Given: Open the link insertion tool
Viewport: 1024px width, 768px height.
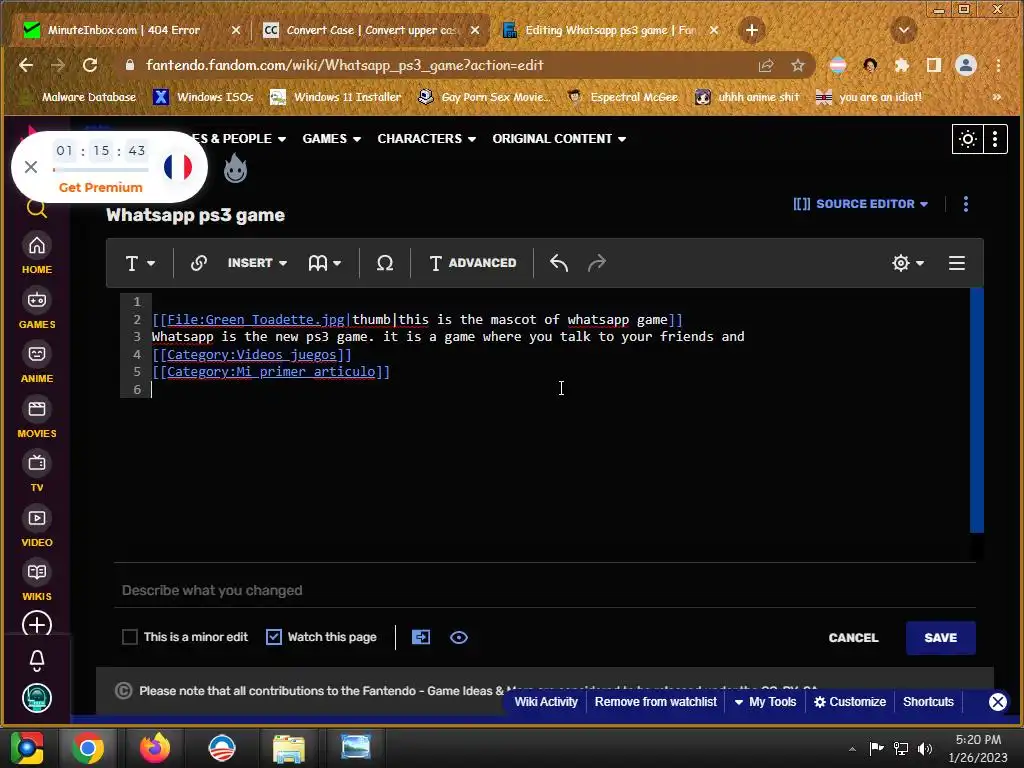Looking at the screenshot, I should [199, 263].
